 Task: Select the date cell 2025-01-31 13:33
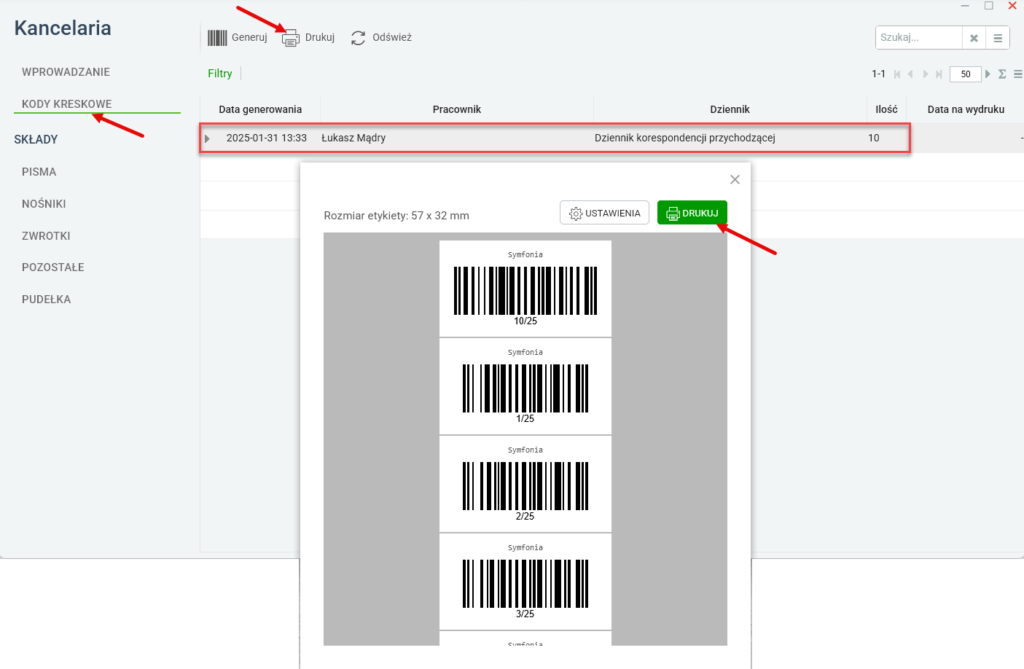tap(266, 138)
